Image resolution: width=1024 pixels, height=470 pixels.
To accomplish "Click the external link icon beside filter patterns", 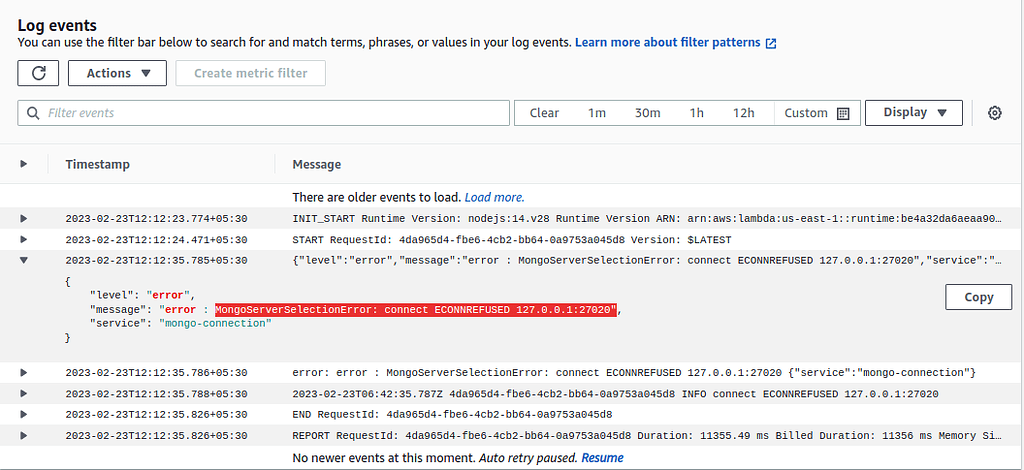I will coord(771,44).
